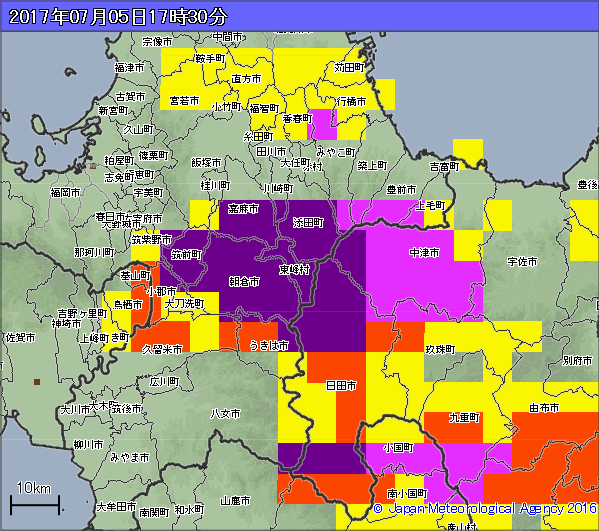Select the 直方市 label in yellow area
The height and width of the screenshot is (531, 599).
click(246, 79)
